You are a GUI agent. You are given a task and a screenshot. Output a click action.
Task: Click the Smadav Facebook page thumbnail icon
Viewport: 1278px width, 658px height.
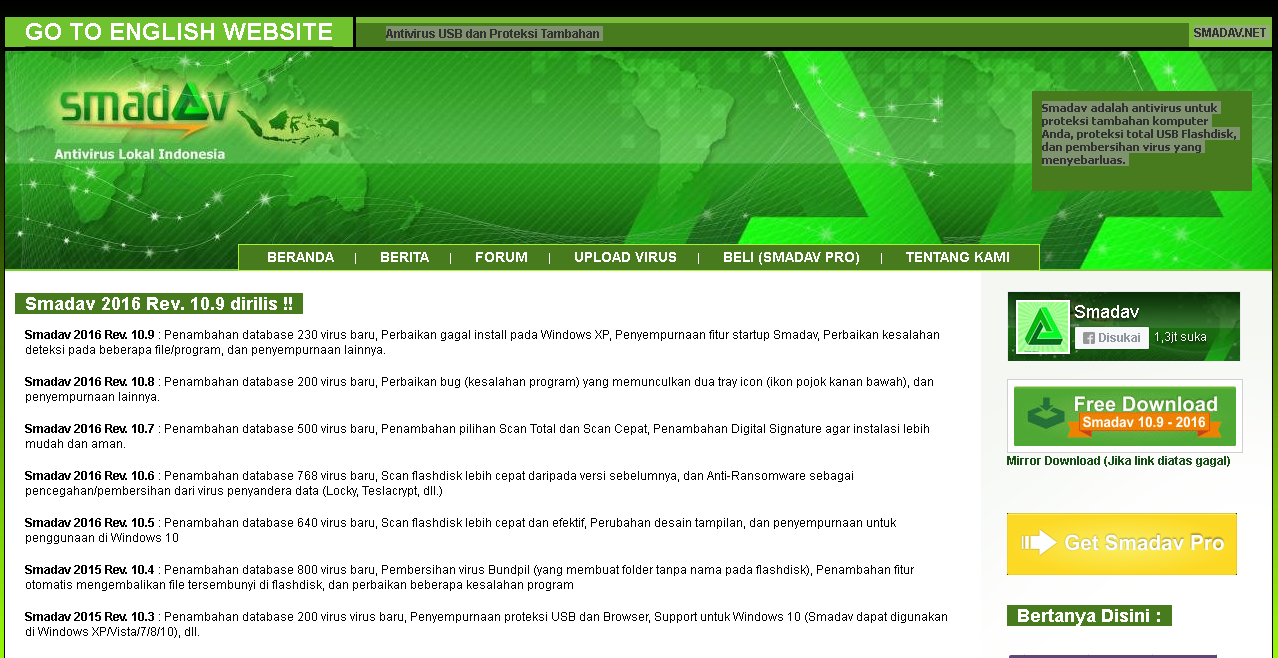pyautogui.click(x=1043, y=327)
